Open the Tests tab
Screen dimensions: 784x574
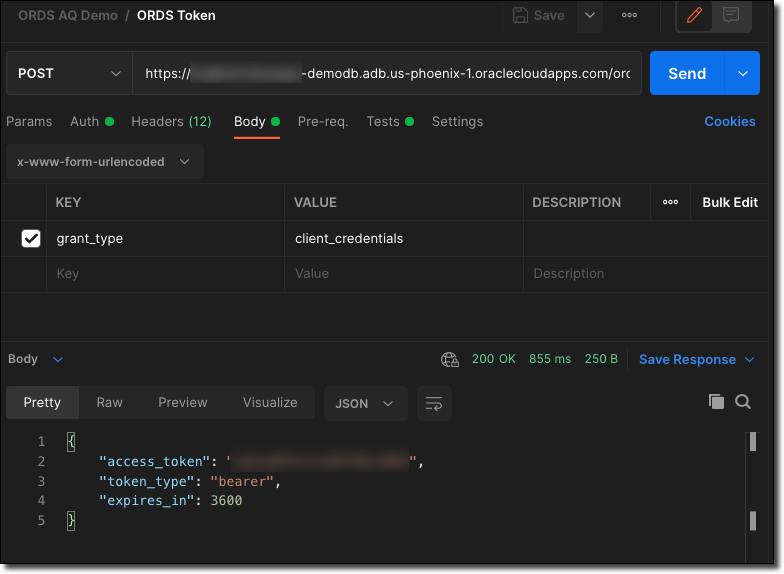point(390,122)
